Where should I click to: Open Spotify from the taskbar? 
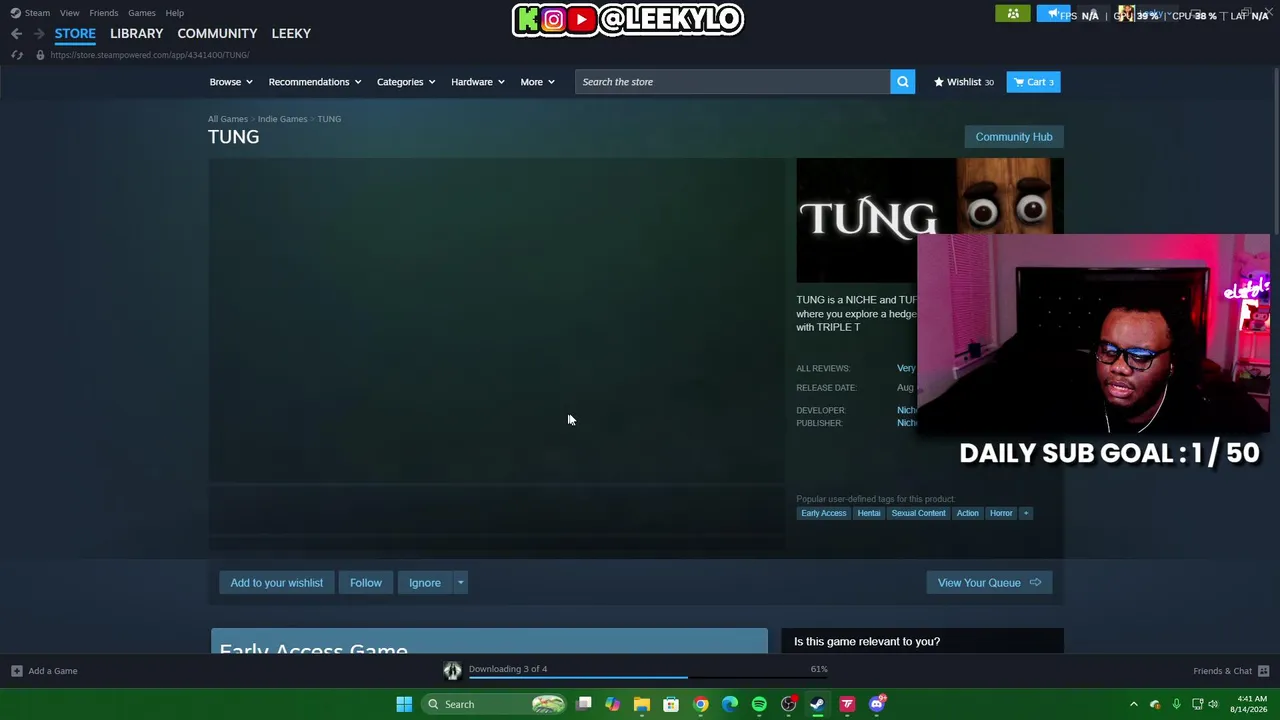coord(759,704)
